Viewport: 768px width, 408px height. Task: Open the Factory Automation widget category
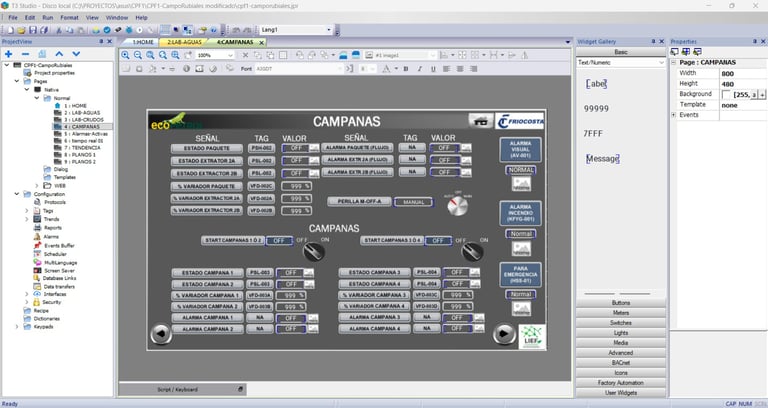[621, 383]
